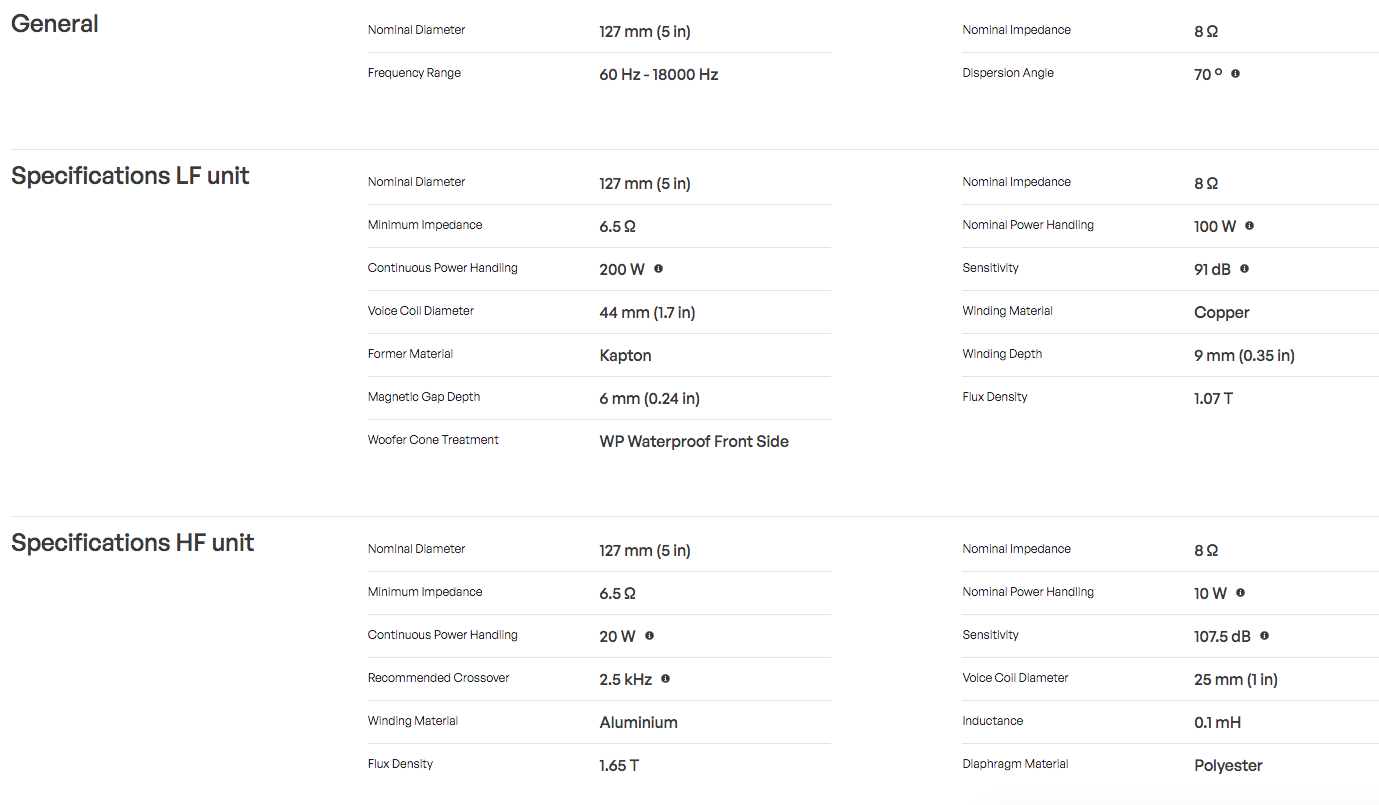Select the Kapton former material value
Image resolution: width=1379 pixels, height=805 pixels.
pos(626,356)
